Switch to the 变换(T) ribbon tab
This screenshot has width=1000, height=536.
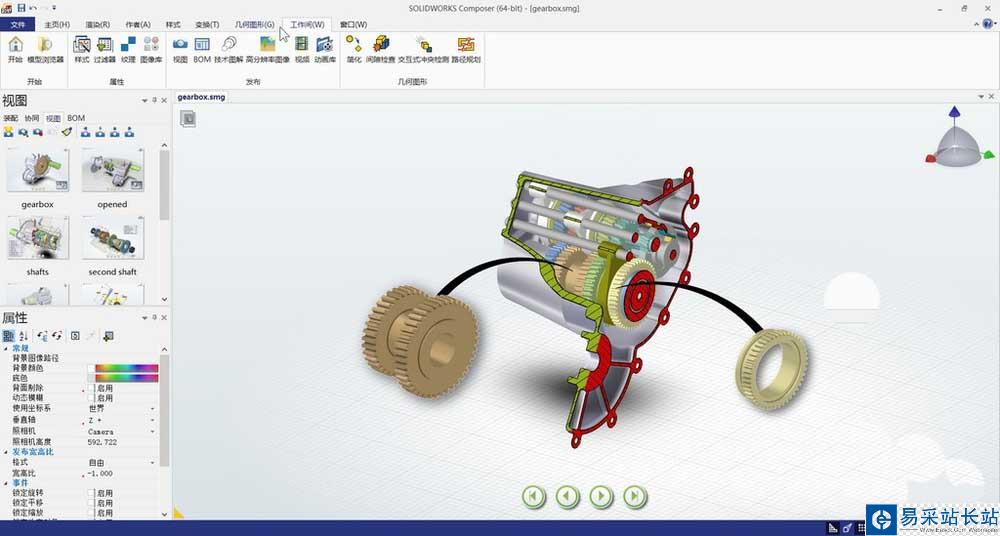tap(207, 24)
